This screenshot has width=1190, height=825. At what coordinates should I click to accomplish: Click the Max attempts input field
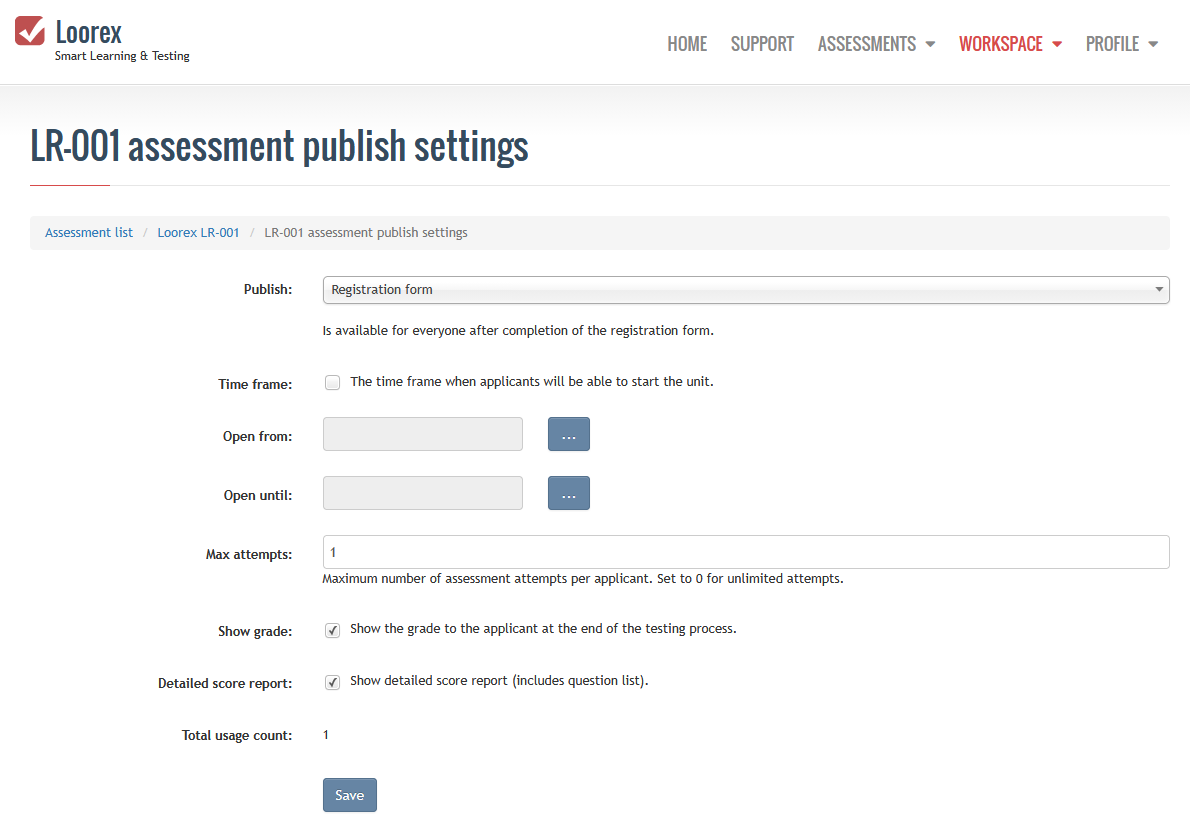[x=746, y=552]
